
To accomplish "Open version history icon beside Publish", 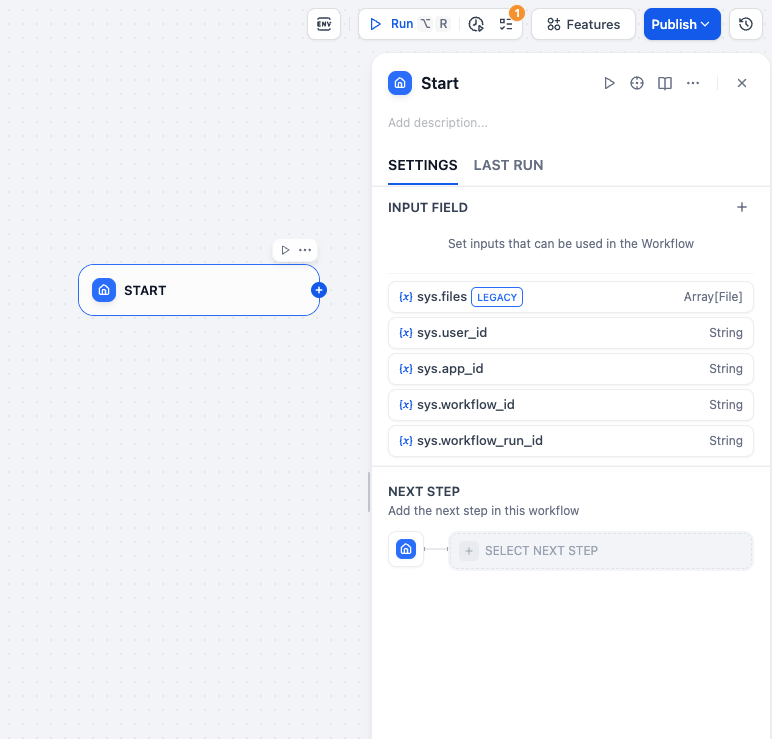I will coord(745,24).
